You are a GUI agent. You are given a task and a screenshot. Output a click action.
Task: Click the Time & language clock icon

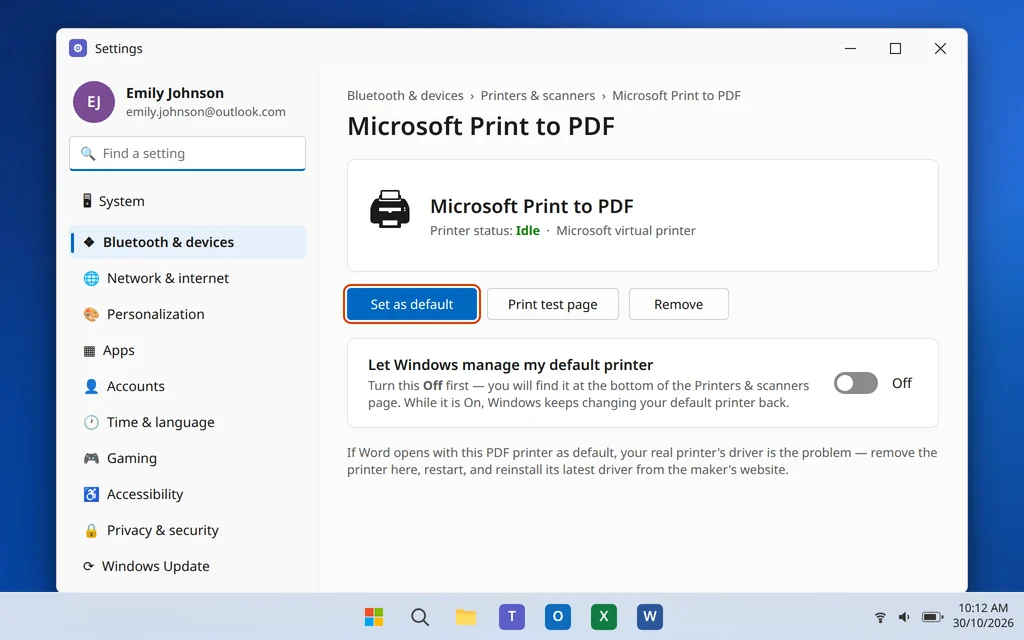pos(91,423)
